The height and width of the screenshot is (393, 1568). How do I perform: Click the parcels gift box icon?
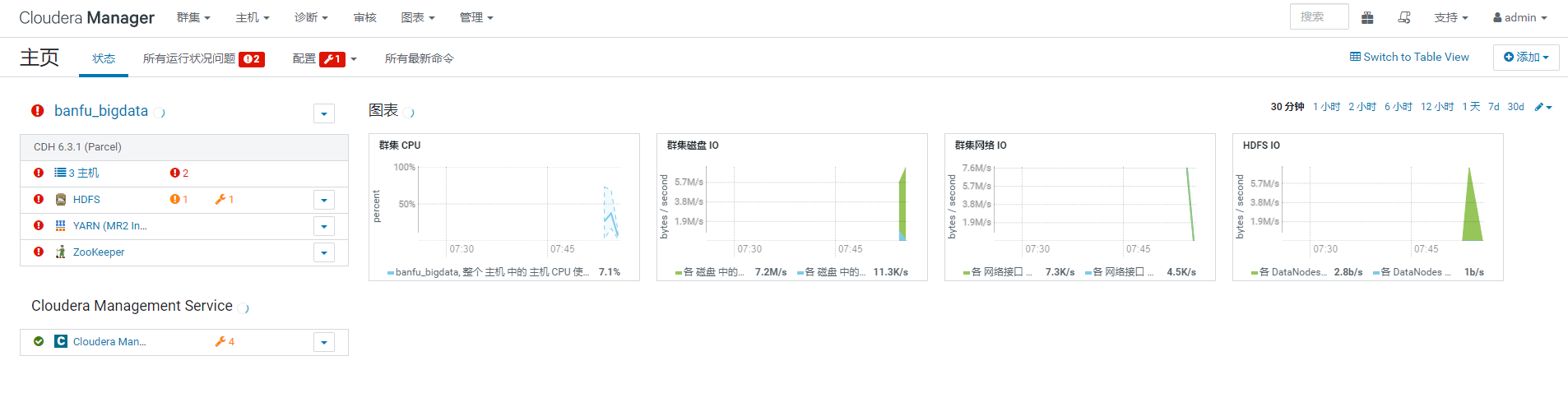pos(1367,17)
